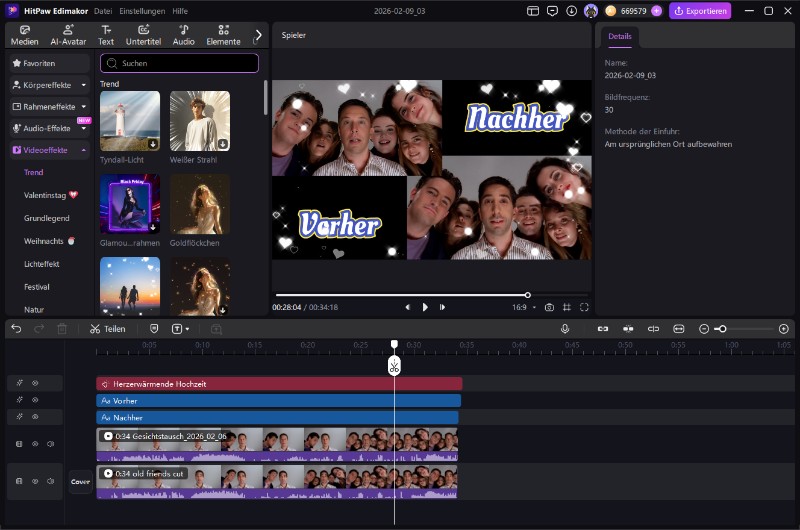Collapse the Videoeffekte category
Screen dimensions: 800x530
pos(84,150)
